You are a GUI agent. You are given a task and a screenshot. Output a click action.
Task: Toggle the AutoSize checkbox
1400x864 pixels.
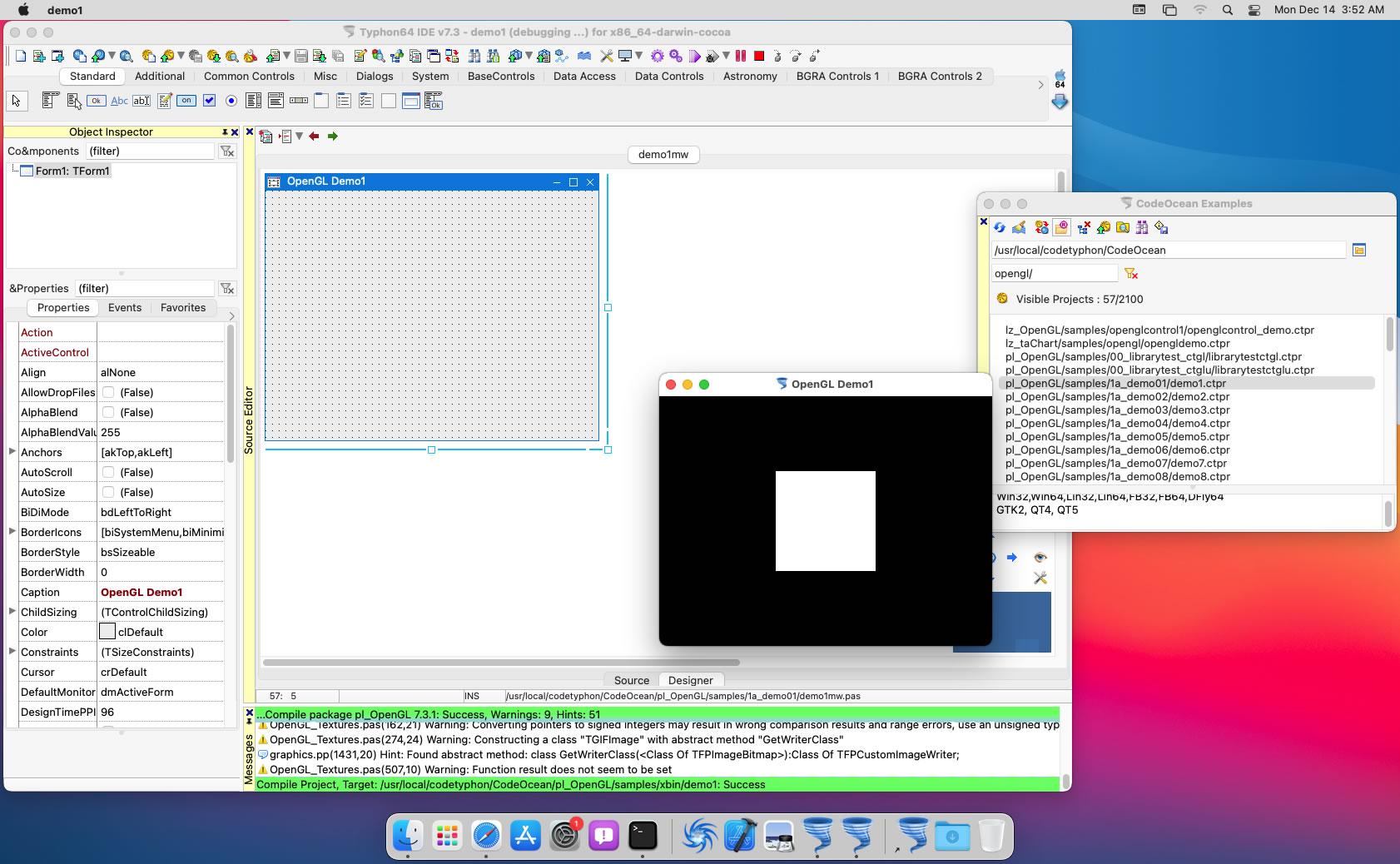(x=108, y=492)
